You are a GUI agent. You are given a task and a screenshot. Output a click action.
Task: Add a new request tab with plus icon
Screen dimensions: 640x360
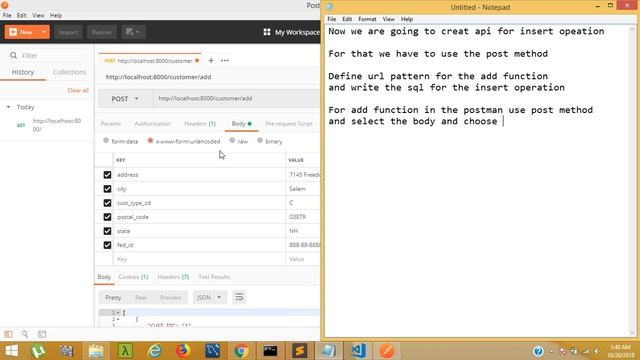[x=211, y=60]
